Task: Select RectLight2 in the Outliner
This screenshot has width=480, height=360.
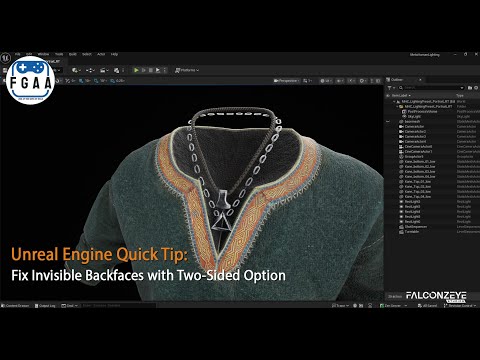Action: coord(413,202)
